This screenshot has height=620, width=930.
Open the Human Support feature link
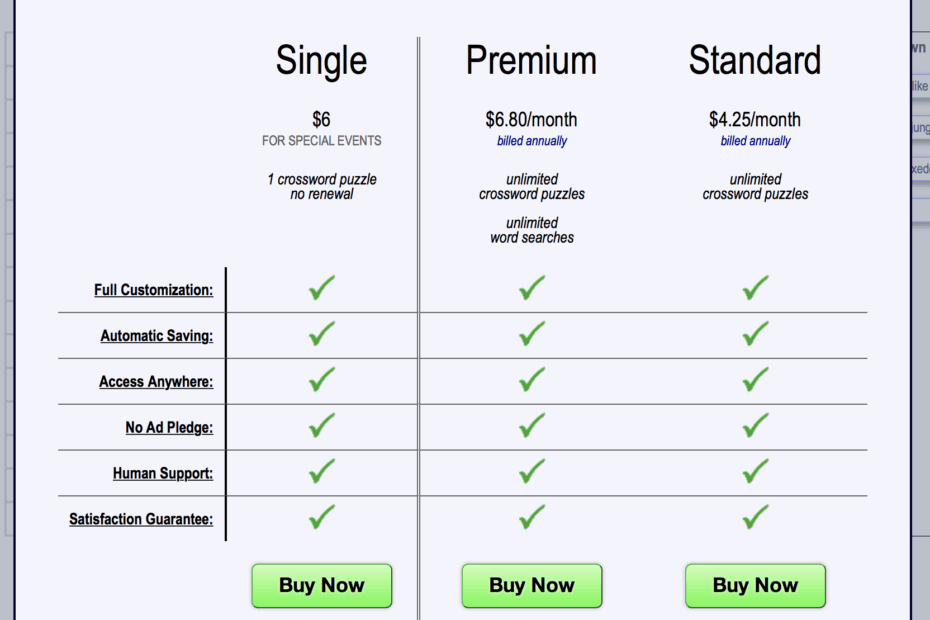(162, 473)
